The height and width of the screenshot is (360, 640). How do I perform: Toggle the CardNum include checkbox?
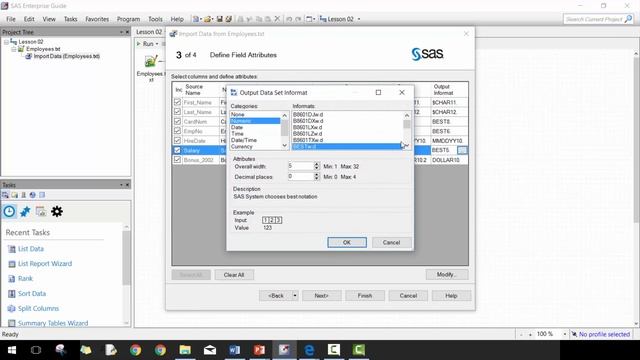[x=177, y=121]
